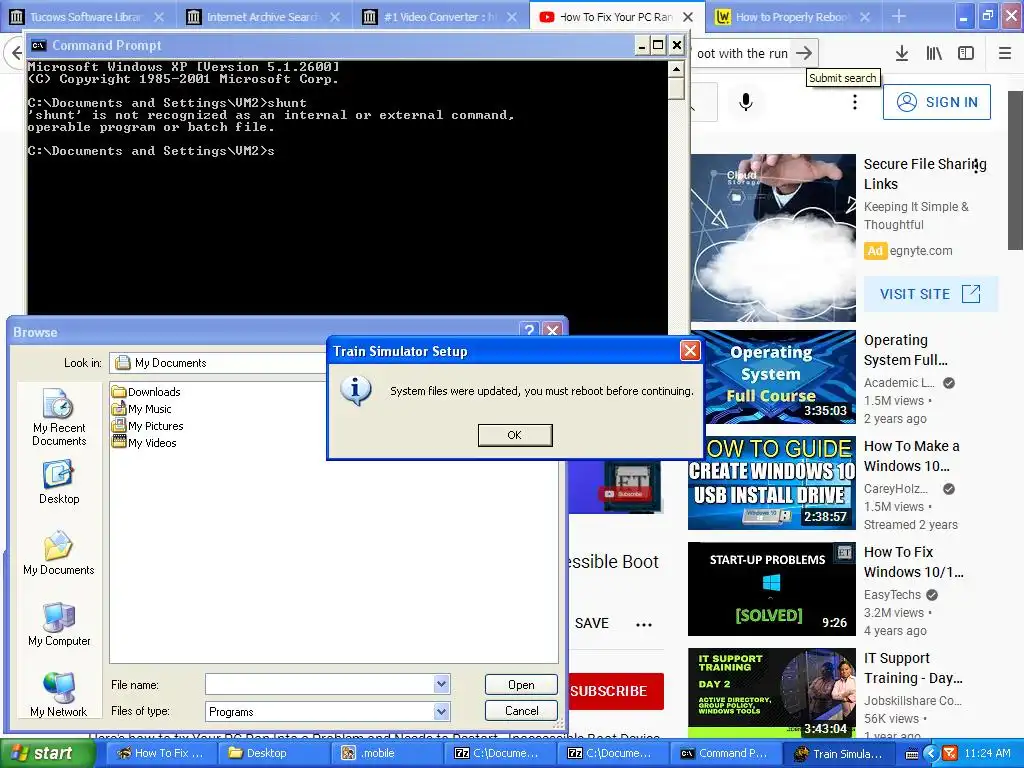
Task: Select My Documents in Browse places bar
Action: click(x=59, y=552)
